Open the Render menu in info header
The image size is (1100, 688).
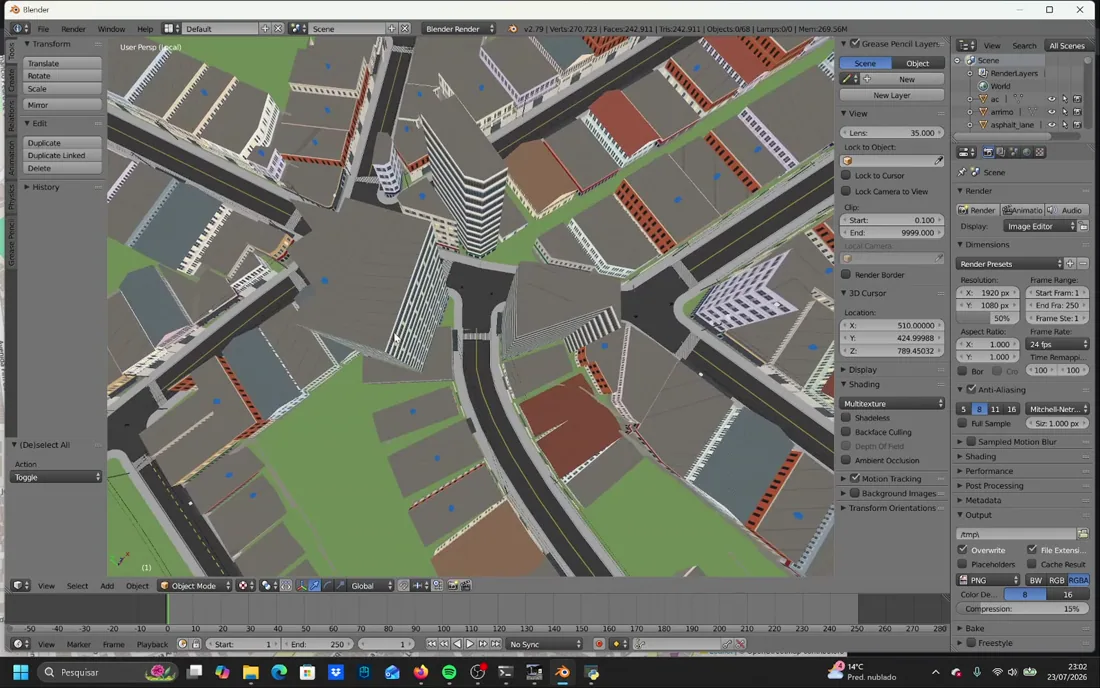pyautogui.click(x=73, y=29)
